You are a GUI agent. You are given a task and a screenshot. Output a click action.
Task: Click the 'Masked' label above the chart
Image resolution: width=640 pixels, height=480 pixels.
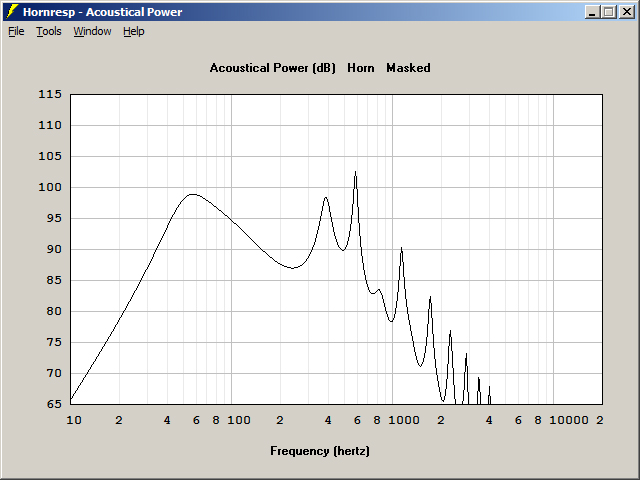click(408, 68)
